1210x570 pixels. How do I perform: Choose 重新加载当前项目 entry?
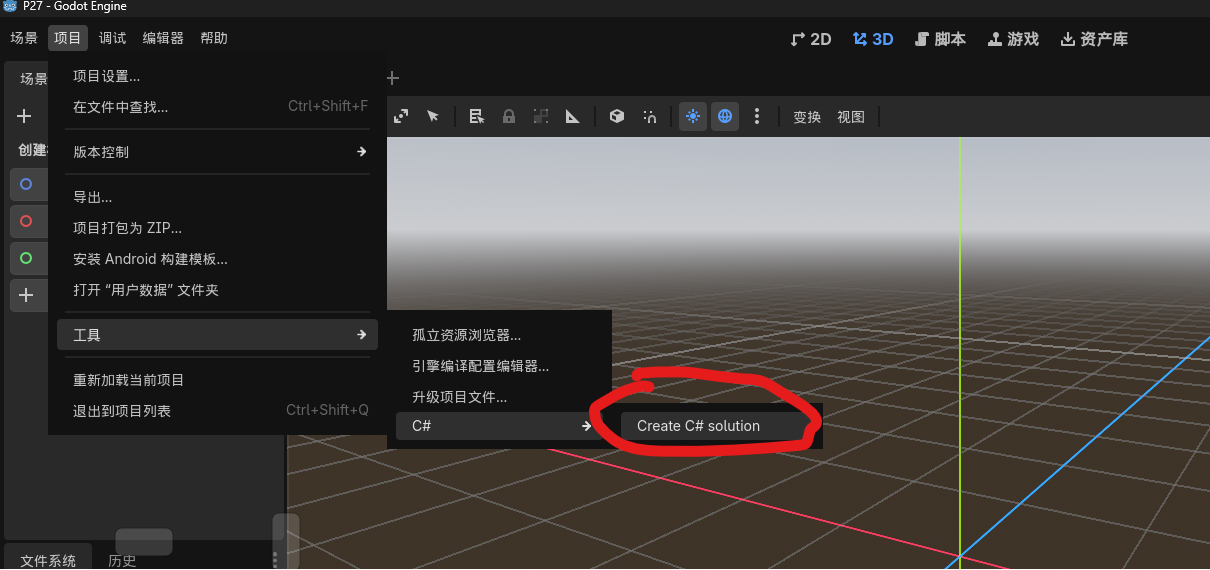coord(217,380)
